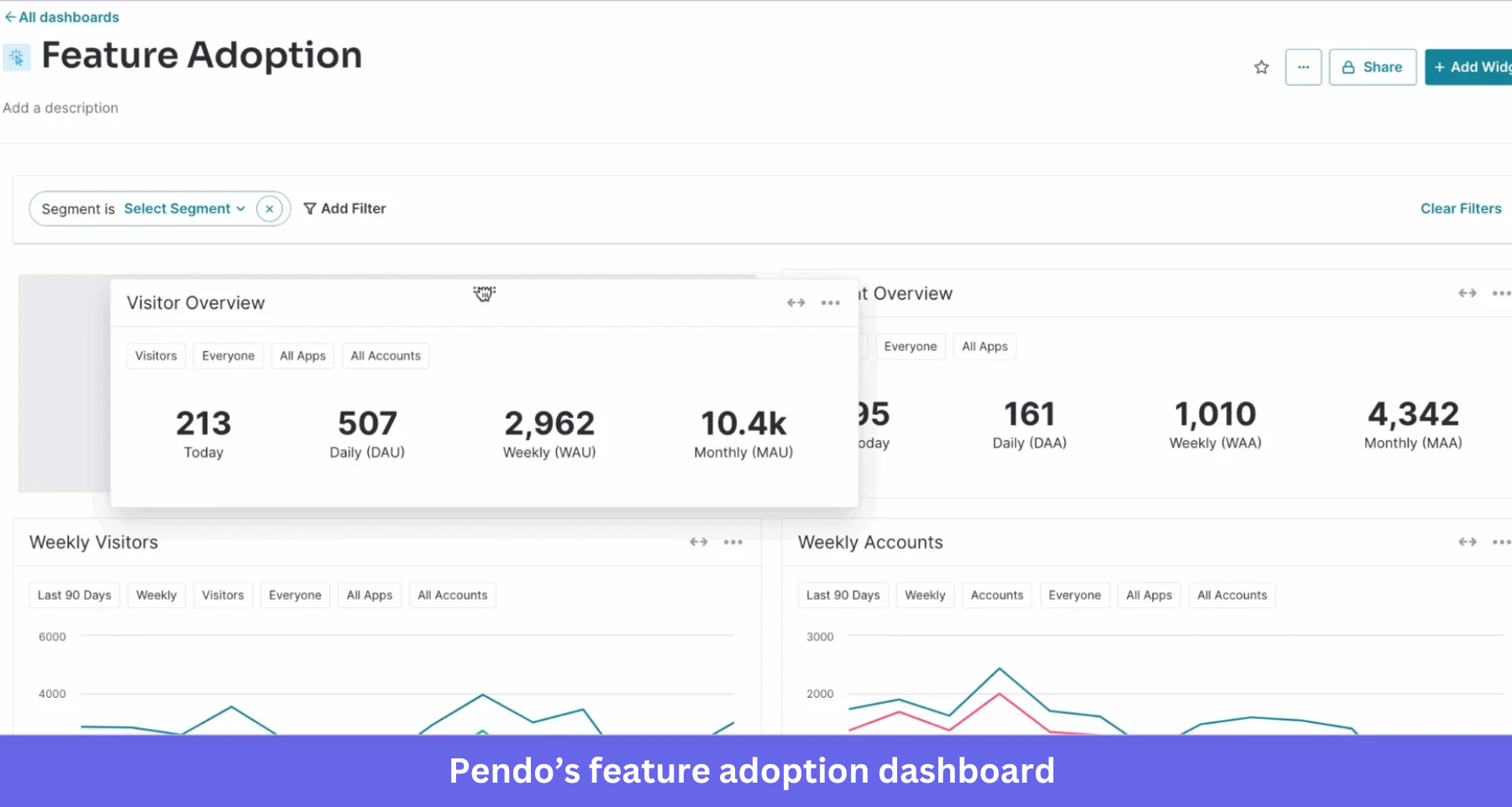
Task: Click the 4,342 Monthly (MAA) metric
Action: click(1413, 425)
